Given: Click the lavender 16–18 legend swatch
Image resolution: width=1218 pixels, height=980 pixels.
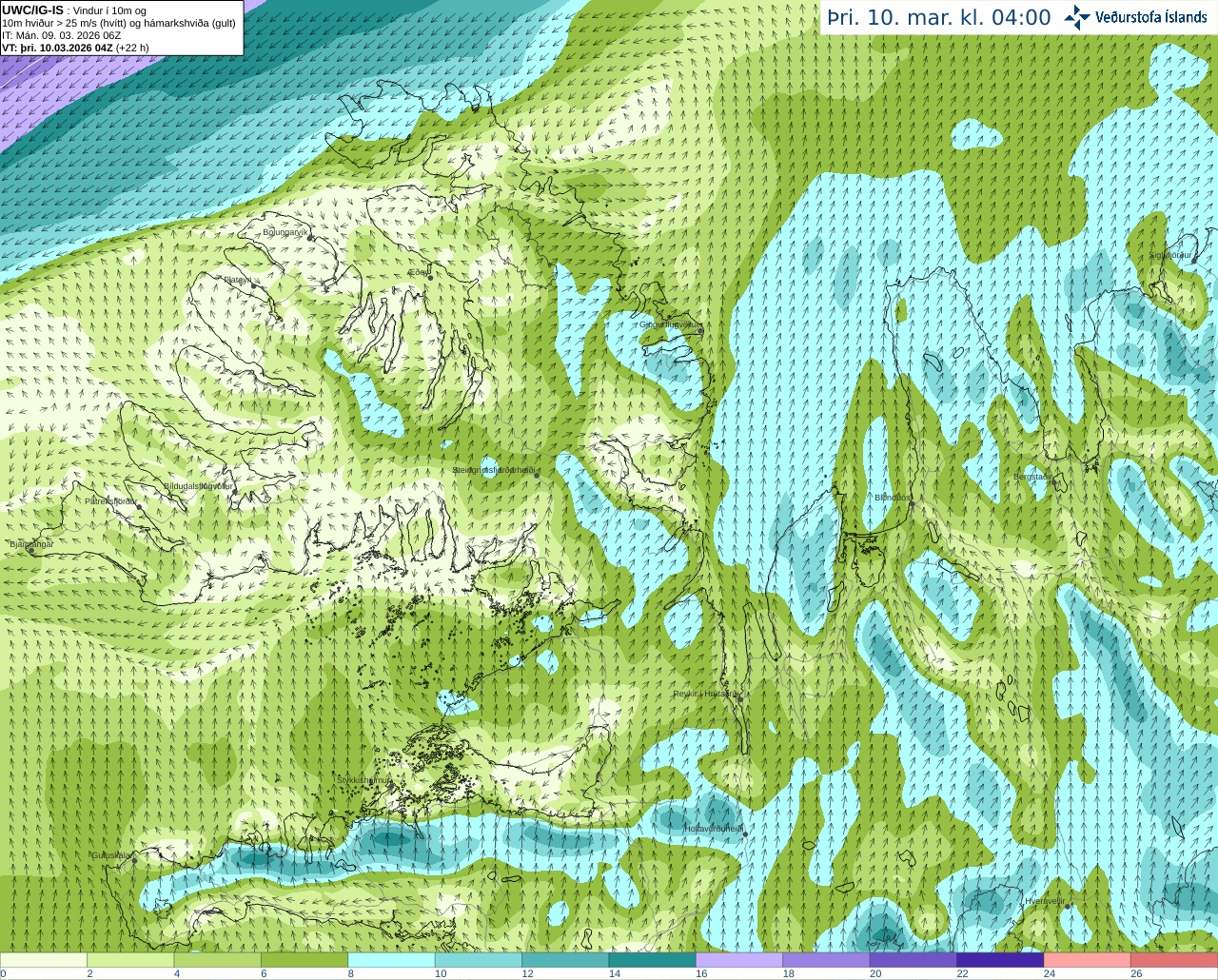Looking at the screenshot, I should (x=739, y=960).
